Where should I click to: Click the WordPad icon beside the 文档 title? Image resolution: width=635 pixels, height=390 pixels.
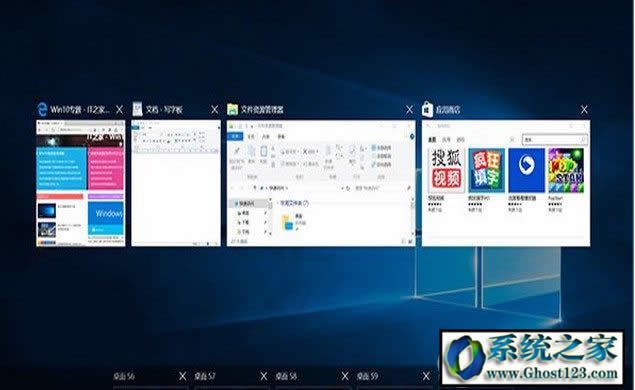(x=138, y=109)
